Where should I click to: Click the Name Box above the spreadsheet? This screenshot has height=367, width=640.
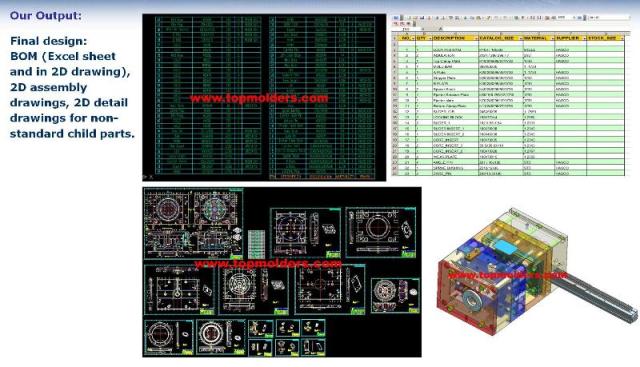406,29
